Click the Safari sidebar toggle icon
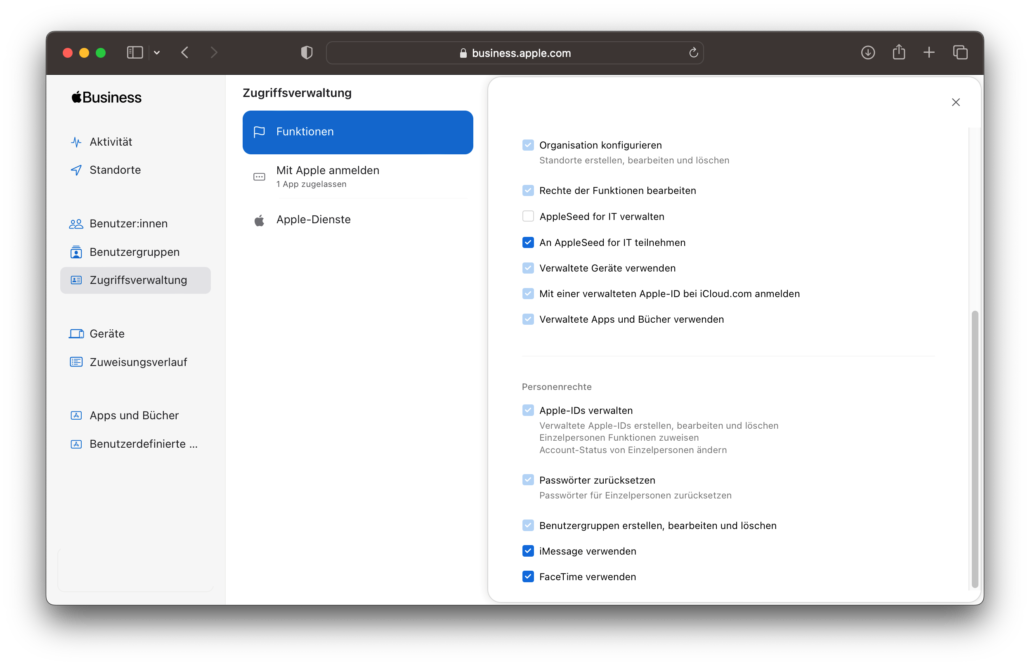The width and height of the screenshot is (1030, 666). 135,53
